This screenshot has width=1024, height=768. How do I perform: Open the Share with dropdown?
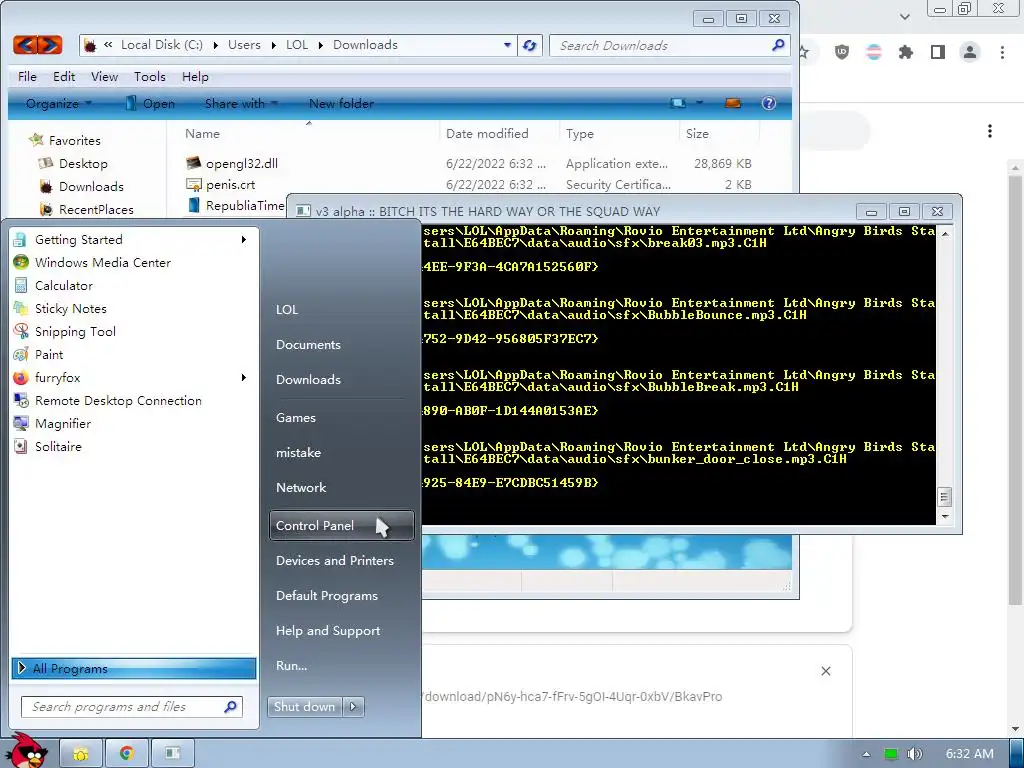click(241, 103)
